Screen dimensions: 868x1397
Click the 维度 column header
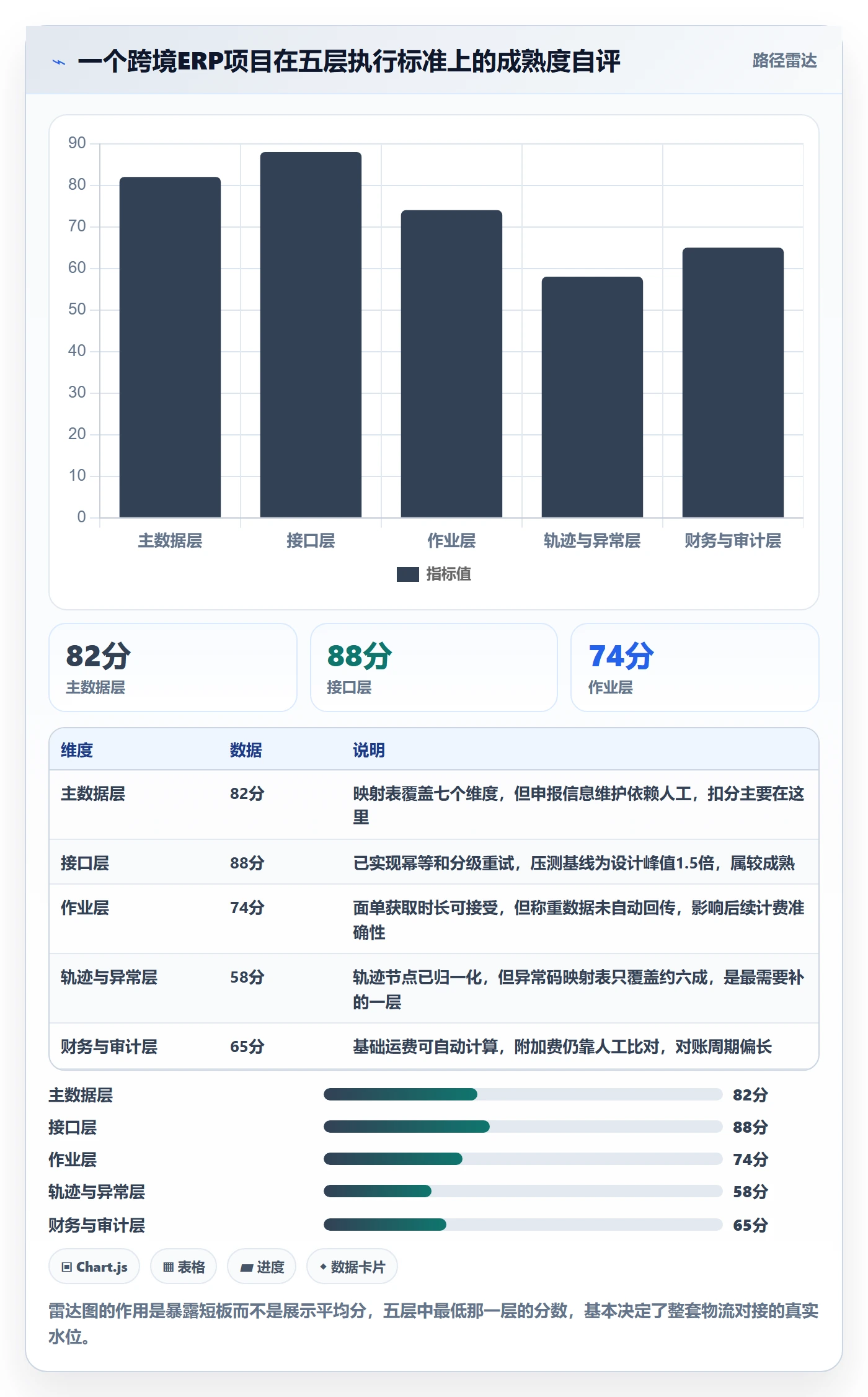coord(77,750)
